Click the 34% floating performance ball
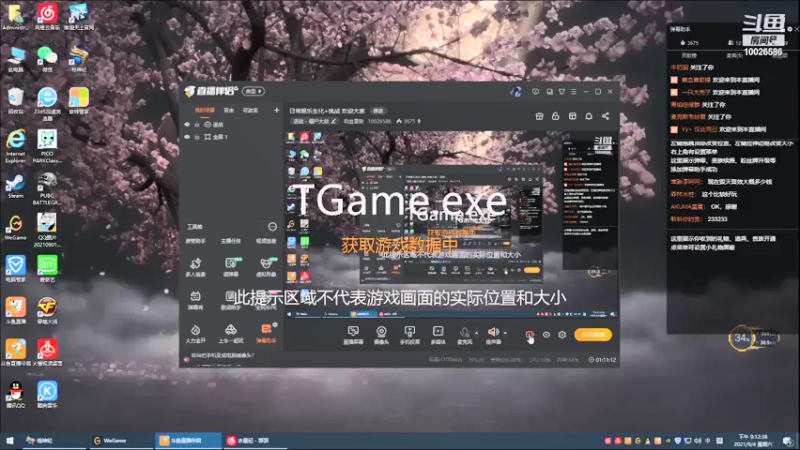Viewport: 800px width, 450px height. (741, 338)
